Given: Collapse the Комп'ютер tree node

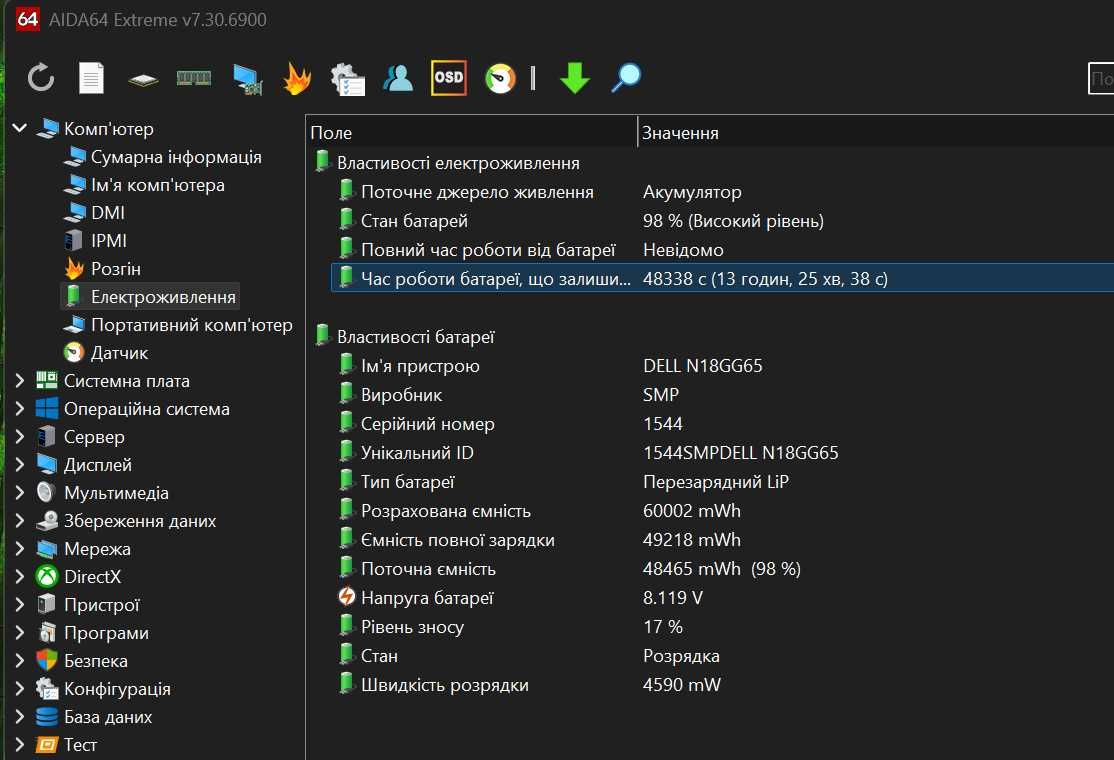Looking at the screenshot, I should click(x=20, y=129).
